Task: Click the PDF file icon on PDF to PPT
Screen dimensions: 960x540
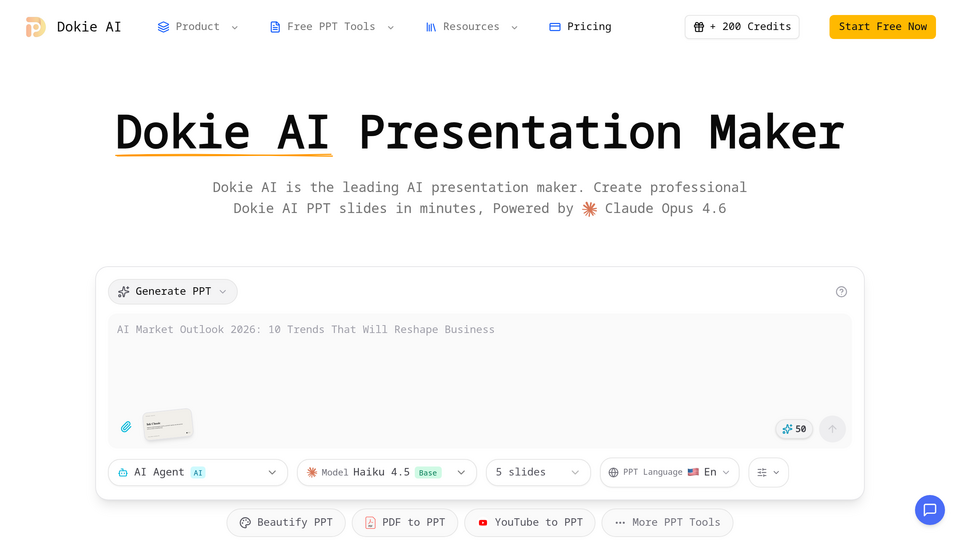Action: pyautogui.click(x=370, y=522)
